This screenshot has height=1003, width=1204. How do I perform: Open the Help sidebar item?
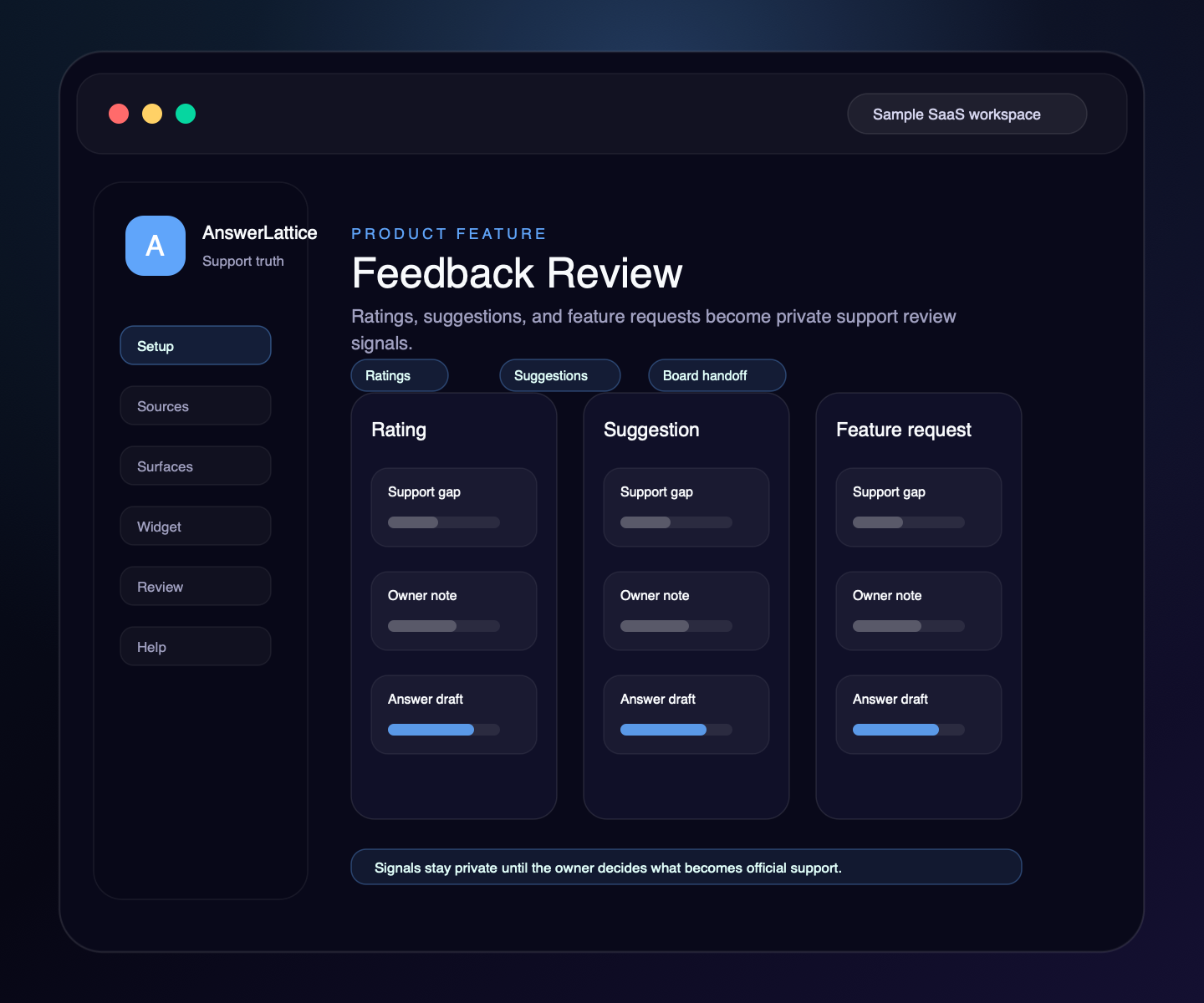tap(196, 646)
